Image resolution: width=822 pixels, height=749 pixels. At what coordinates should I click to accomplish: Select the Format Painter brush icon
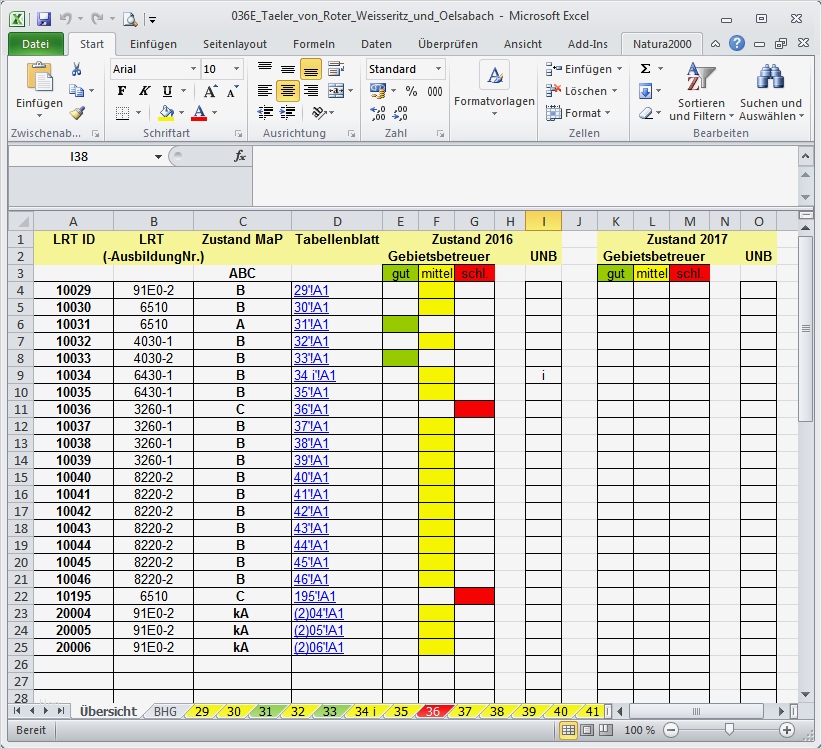click(76, 113)
